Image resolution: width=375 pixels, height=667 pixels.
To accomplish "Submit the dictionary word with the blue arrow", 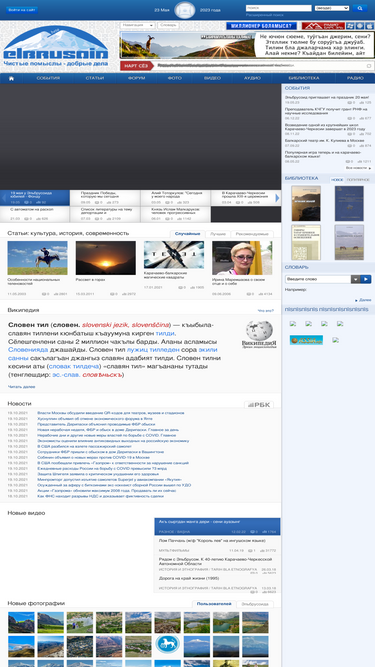I will pos(366,279).
